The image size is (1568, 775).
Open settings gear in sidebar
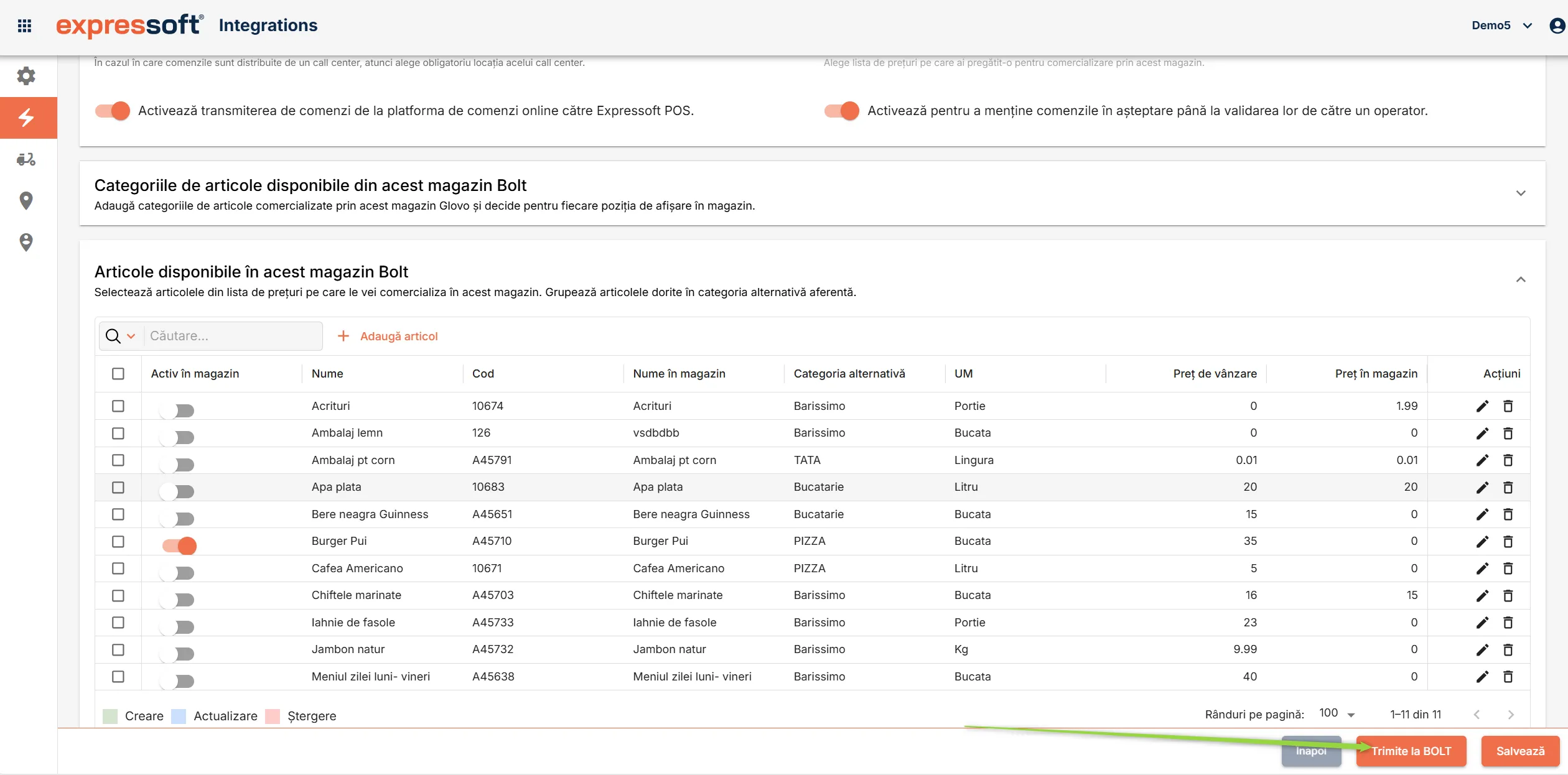click(x=26, y=76)
